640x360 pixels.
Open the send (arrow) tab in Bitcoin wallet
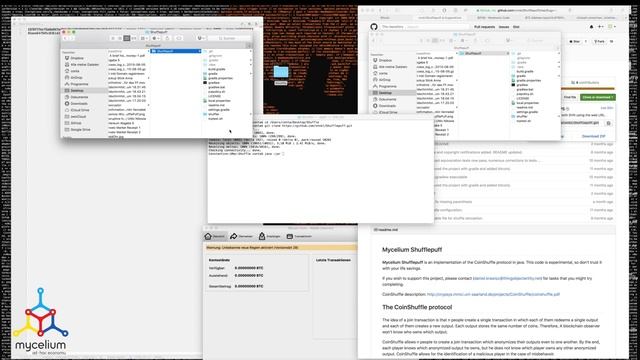pyautogui.click(x=242, y=236)
